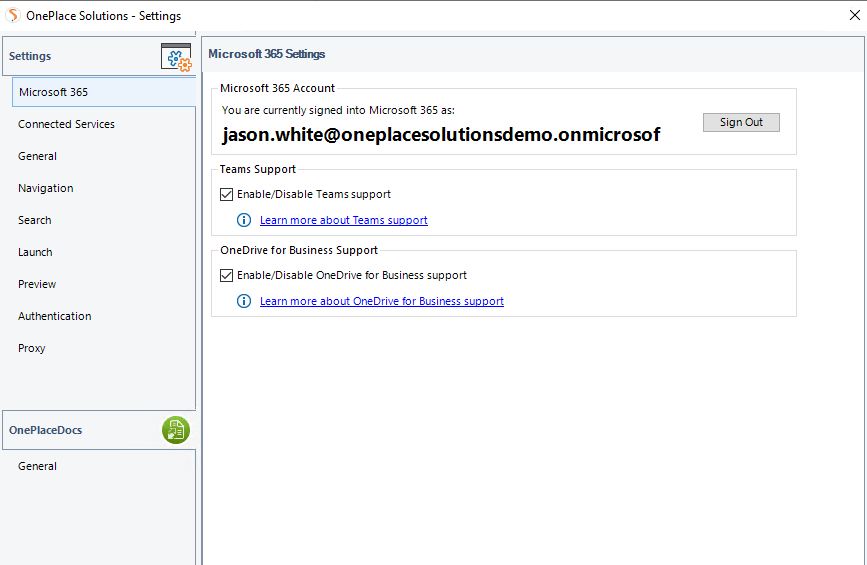Screen dimensions: 867x565
Task: Click the Microsoft 365 Account group label
Action: (x=277, y=88)
